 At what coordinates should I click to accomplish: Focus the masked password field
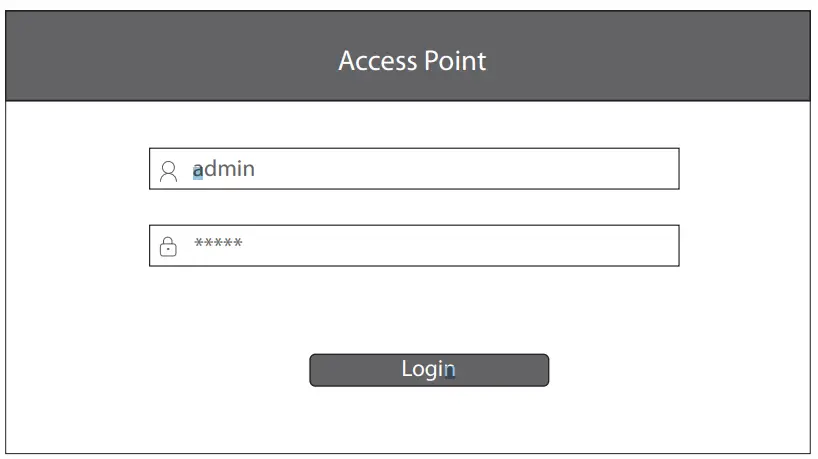[414, 245]
